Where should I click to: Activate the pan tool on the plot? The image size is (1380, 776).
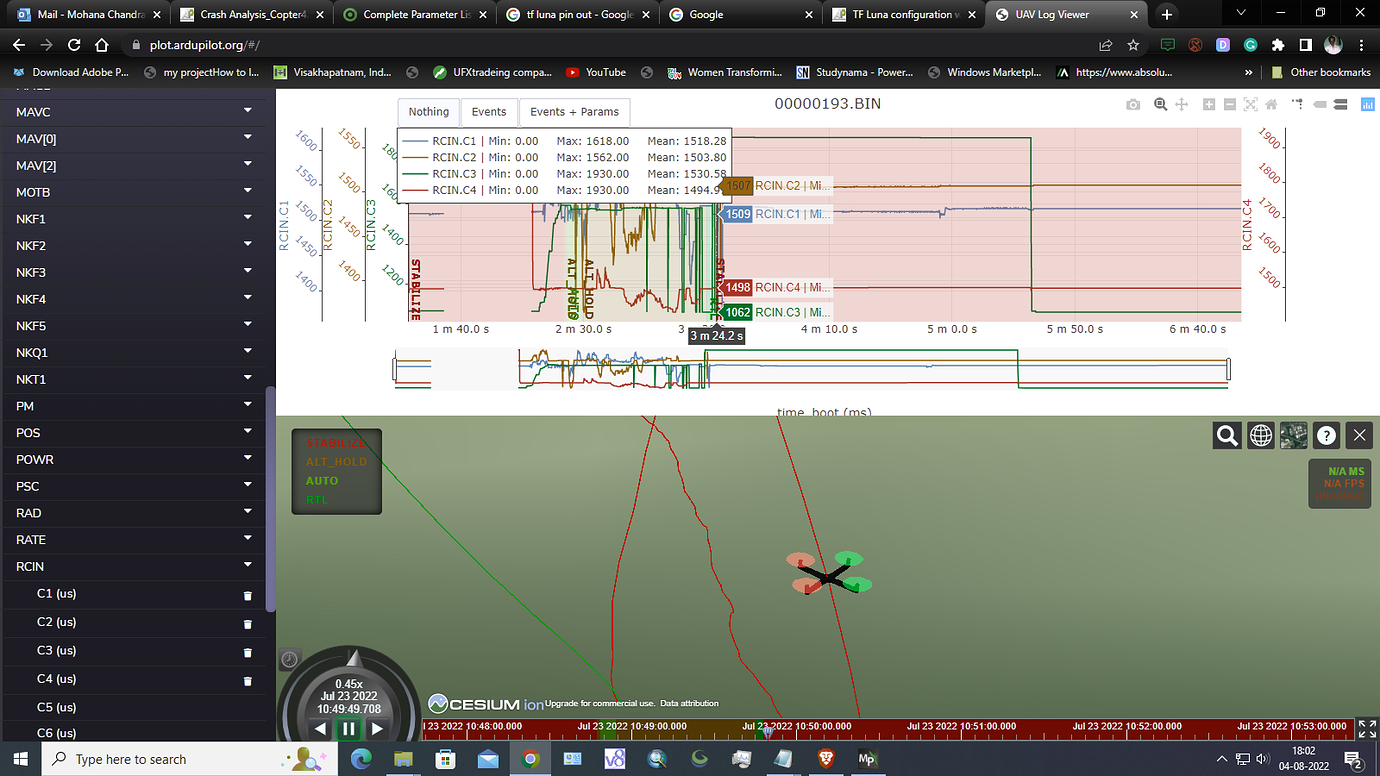point(1181,104)
